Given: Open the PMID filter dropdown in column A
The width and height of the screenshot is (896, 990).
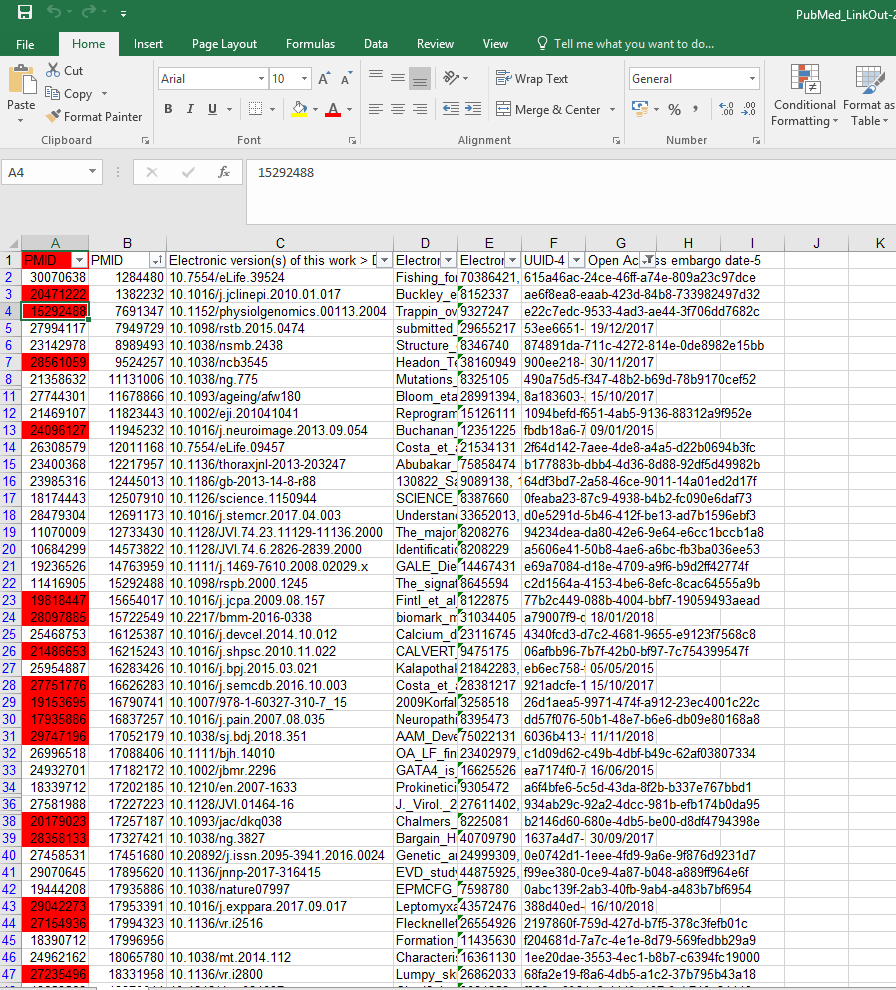Looking at the screenshot, I should coord(79,260).
